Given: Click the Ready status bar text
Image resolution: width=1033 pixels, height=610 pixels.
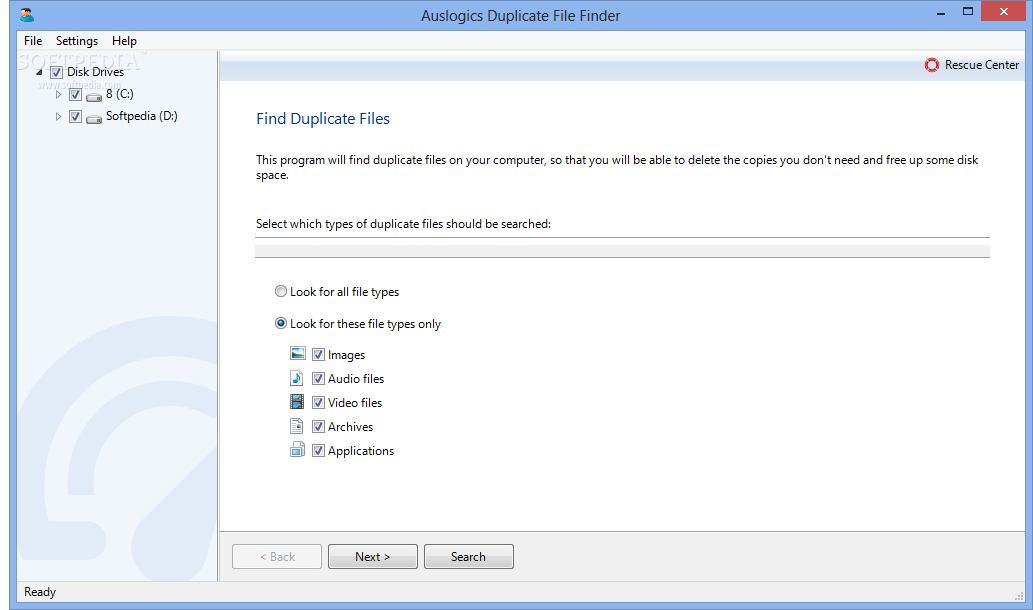Looking at the screenshot, I should click(40, 592).
